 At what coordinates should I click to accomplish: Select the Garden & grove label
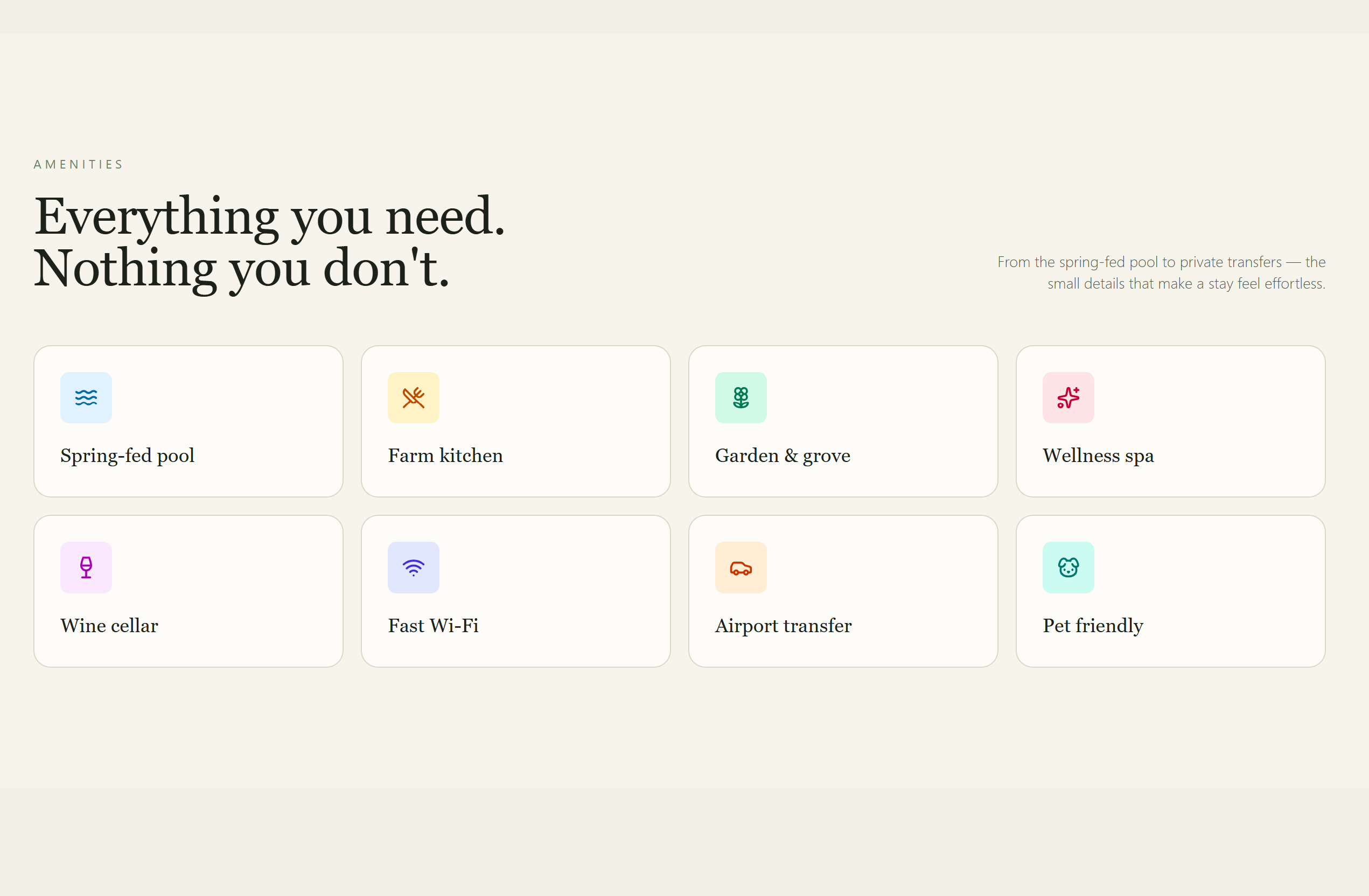(783, 456)
